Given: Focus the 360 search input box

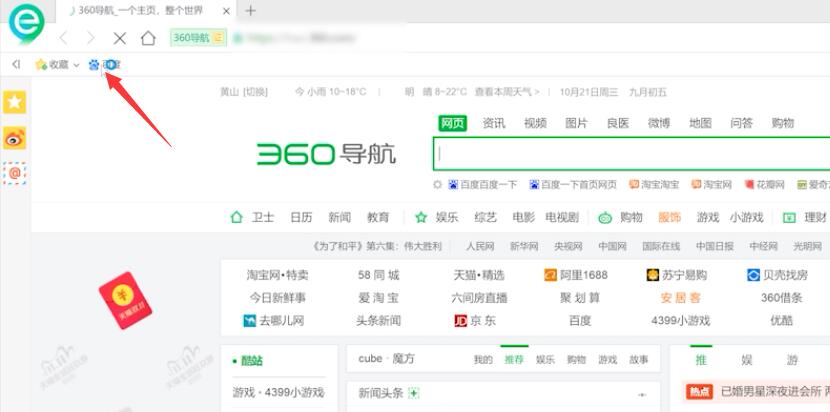Looking at the screenshot, I should tap(631, 154).
